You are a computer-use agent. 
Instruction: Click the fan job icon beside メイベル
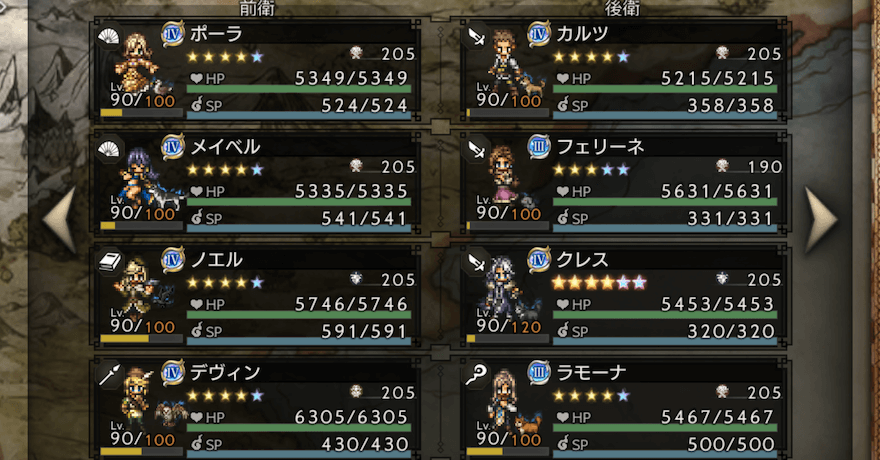click(108, 150)
